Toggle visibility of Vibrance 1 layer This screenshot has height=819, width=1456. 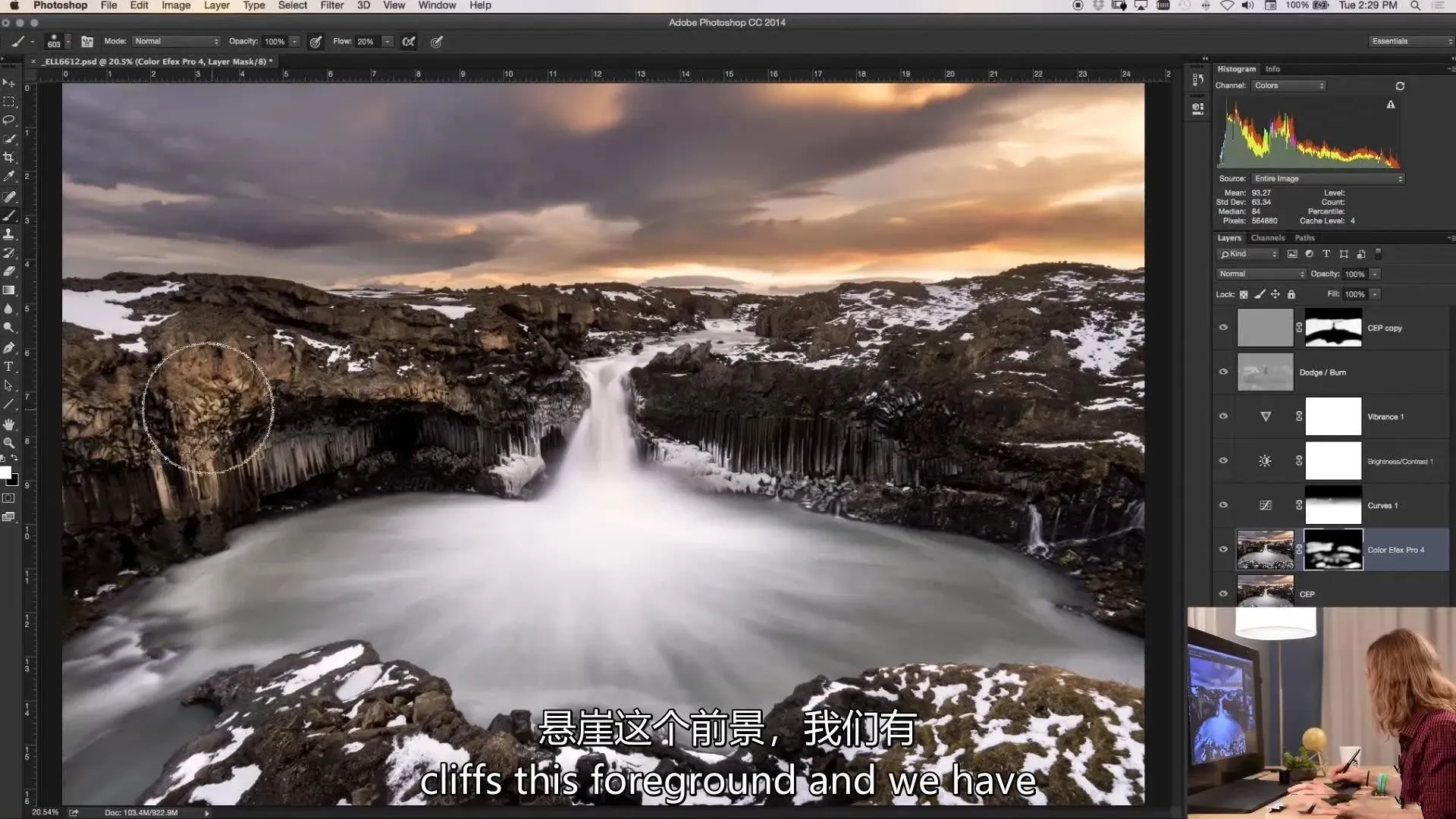1223,416
